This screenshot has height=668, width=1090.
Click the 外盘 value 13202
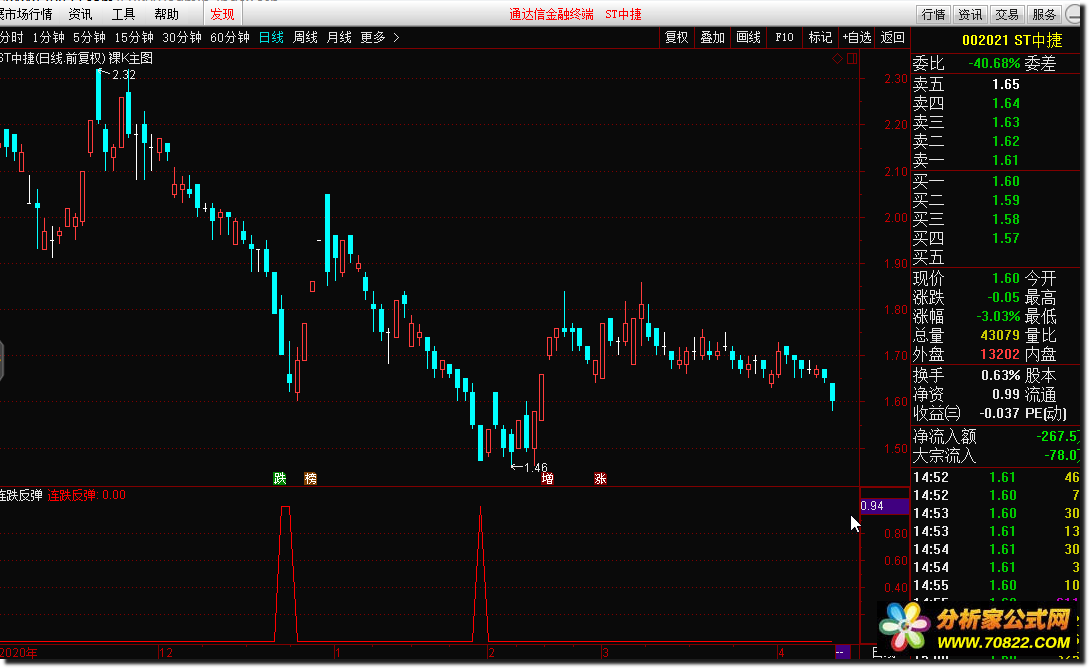[x=1000, y=355]
